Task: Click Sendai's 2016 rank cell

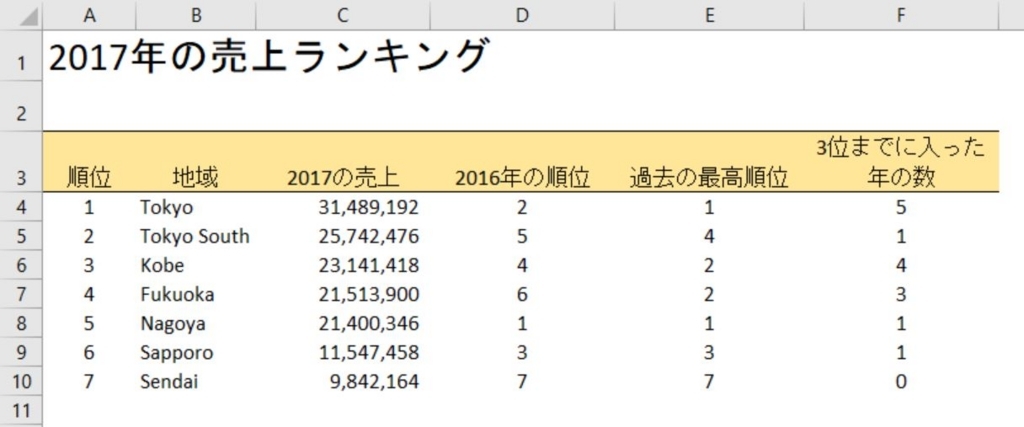Action: (x=522, y=381)
